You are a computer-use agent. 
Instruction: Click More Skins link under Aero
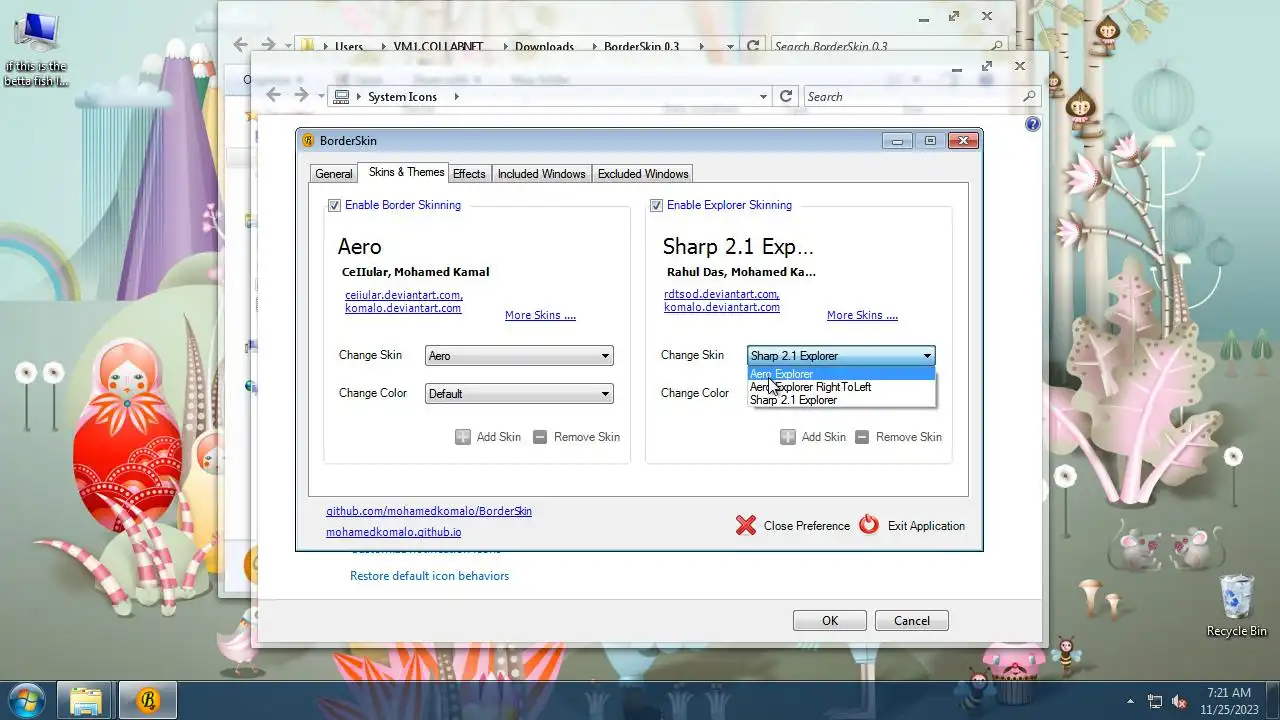pyautogui.click(x=540, y=315)
